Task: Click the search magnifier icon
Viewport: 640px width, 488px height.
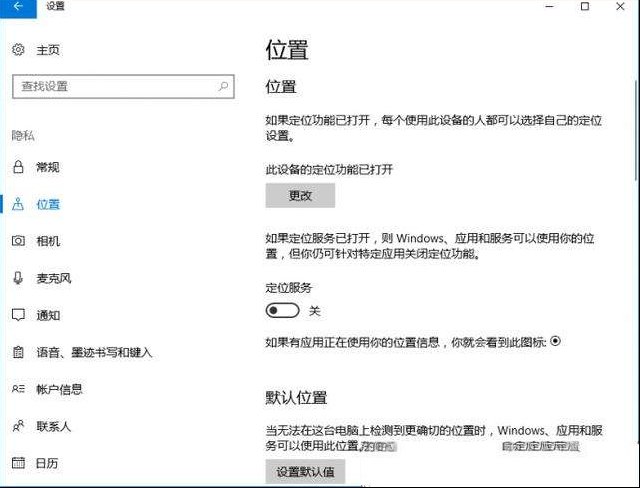Action: (223, 86)
